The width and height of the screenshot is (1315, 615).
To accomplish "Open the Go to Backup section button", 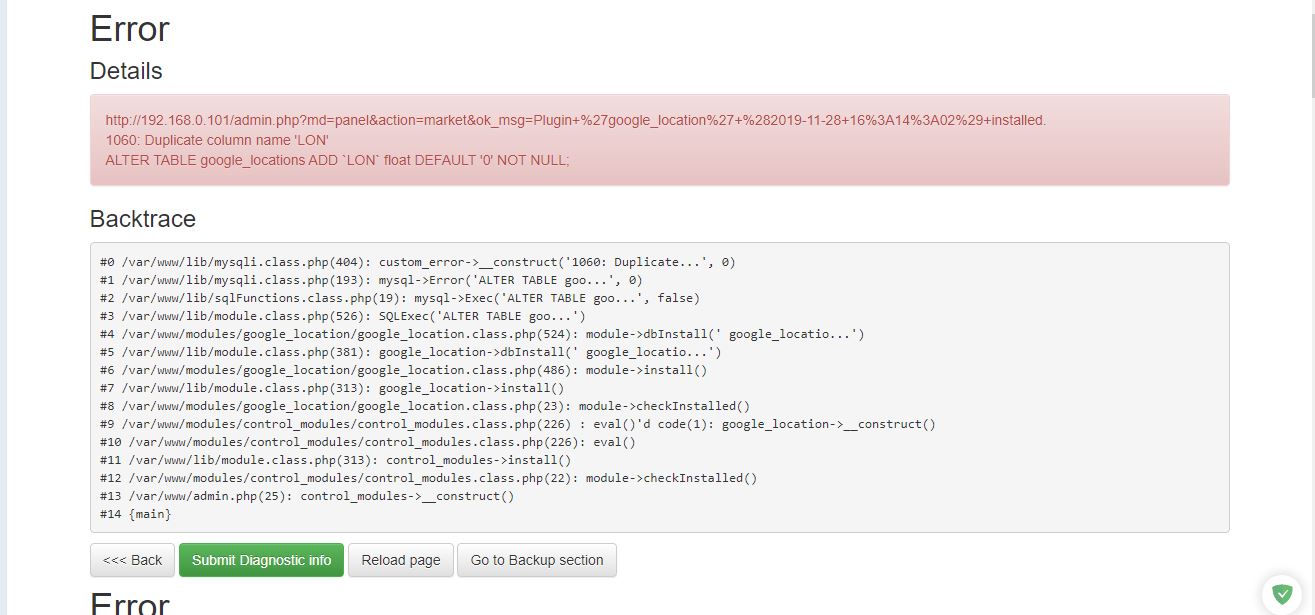I will pyautogui.click(x=537, y=560).
